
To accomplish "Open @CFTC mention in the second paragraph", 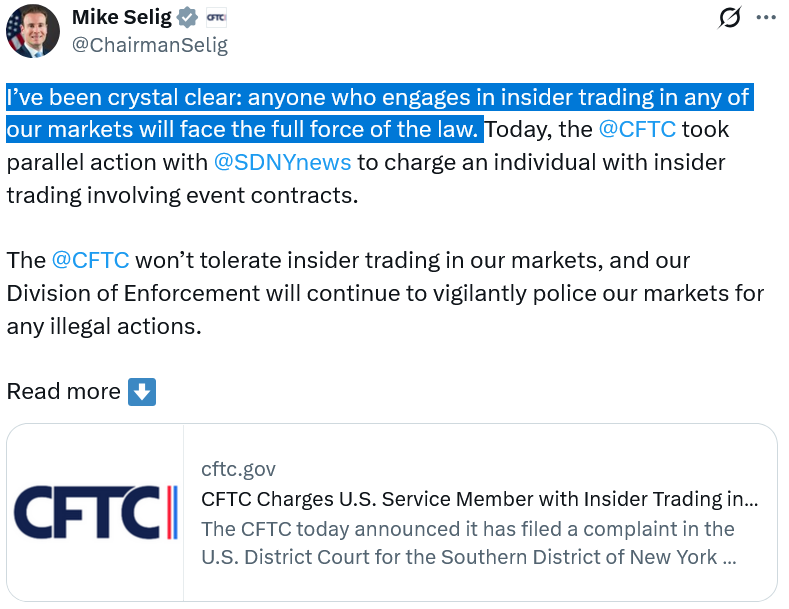I will click(x=90, y=261).
